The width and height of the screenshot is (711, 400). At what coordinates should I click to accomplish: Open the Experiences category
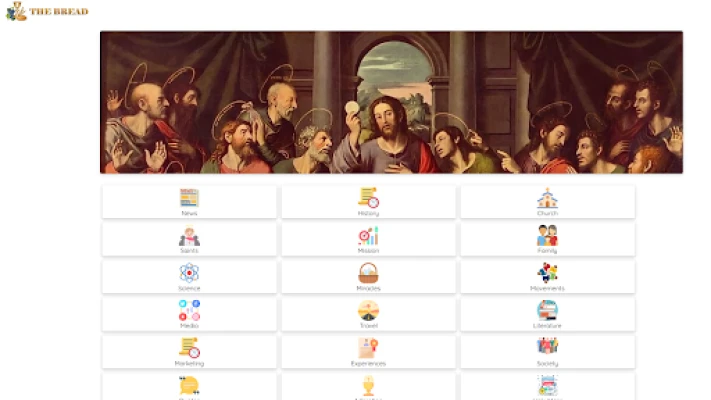tap(368, 352)
